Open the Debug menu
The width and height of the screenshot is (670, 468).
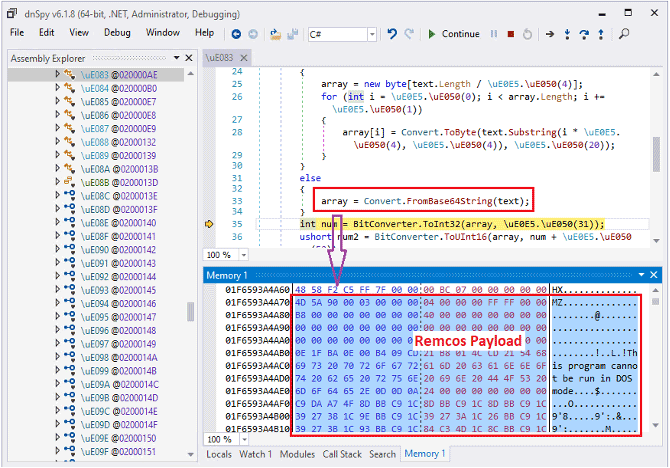(117, 33)
